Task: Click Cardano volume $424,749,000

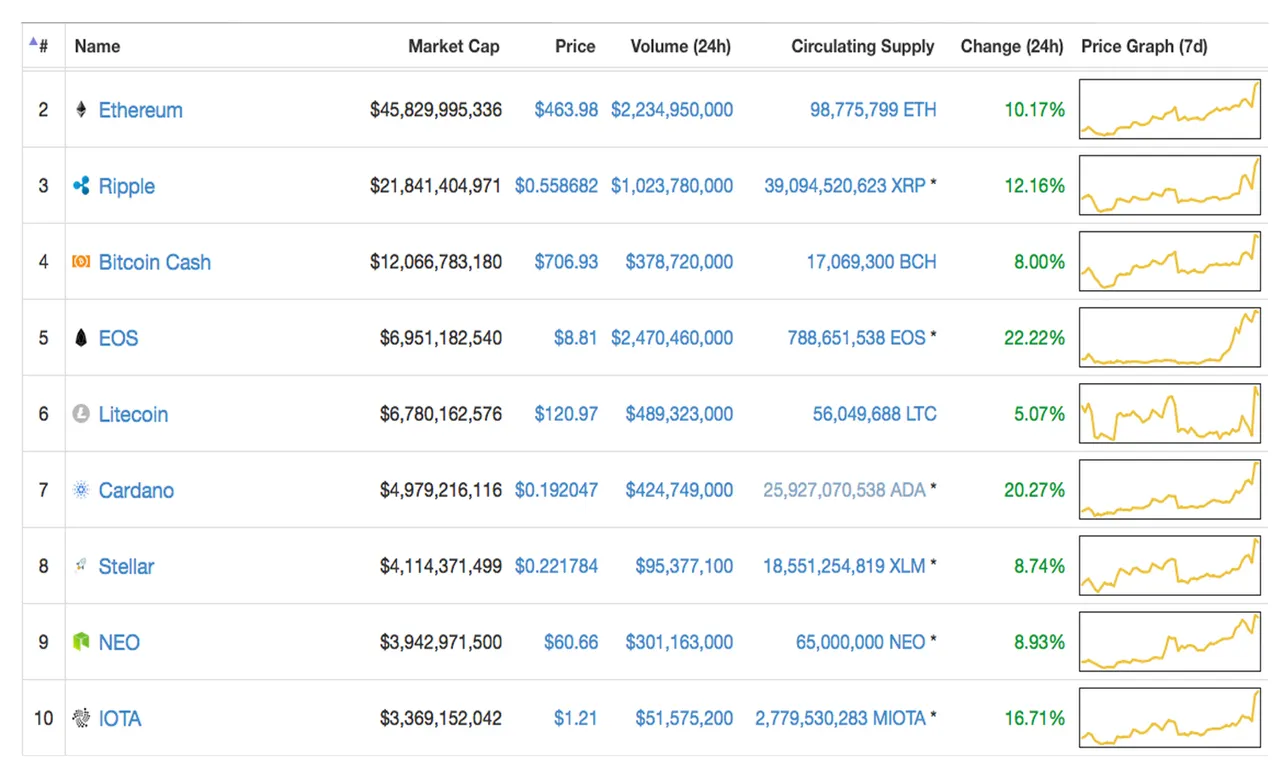Action: (x=680, y=490)
